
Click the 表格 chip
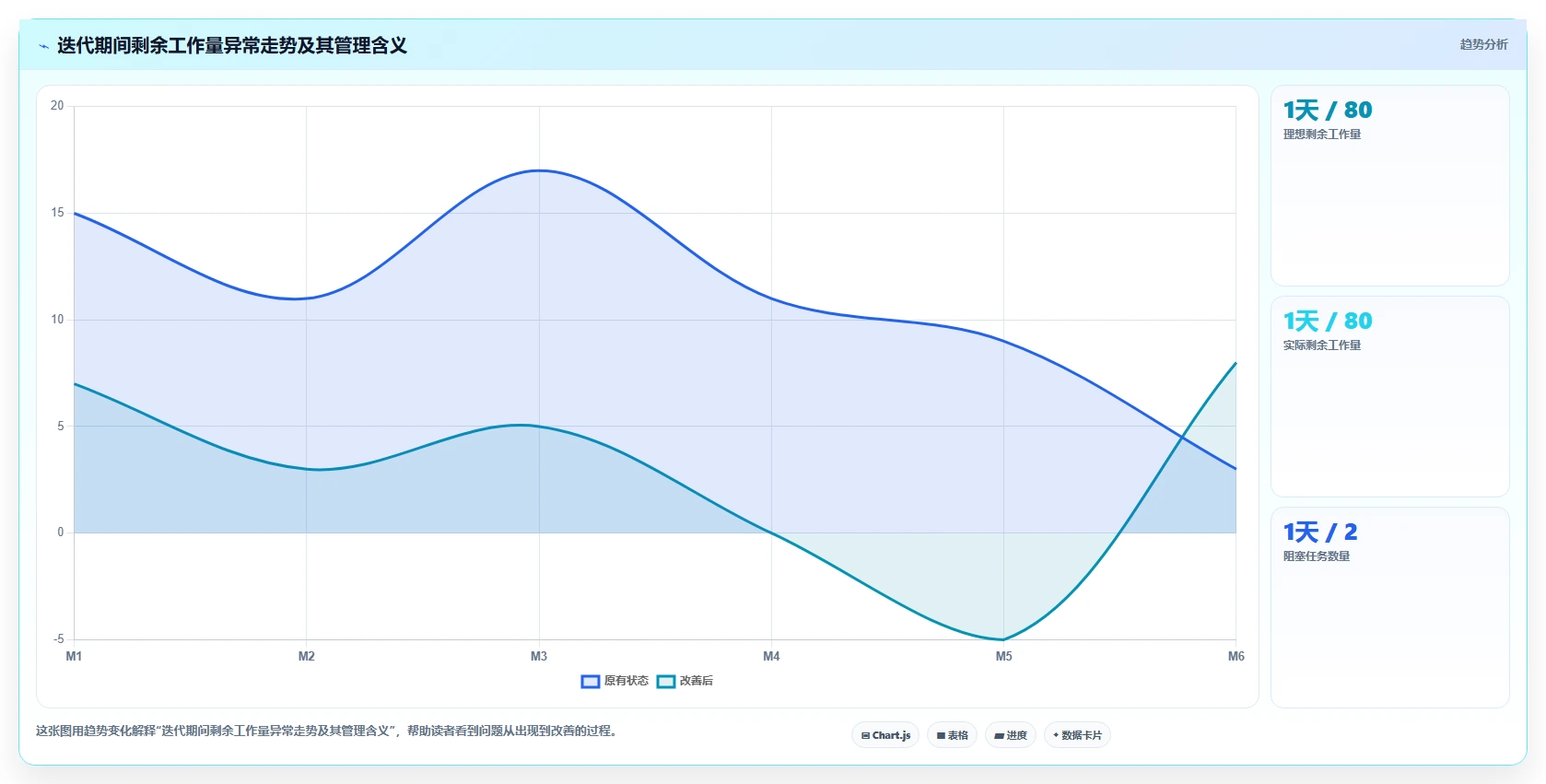click(953, 735)
